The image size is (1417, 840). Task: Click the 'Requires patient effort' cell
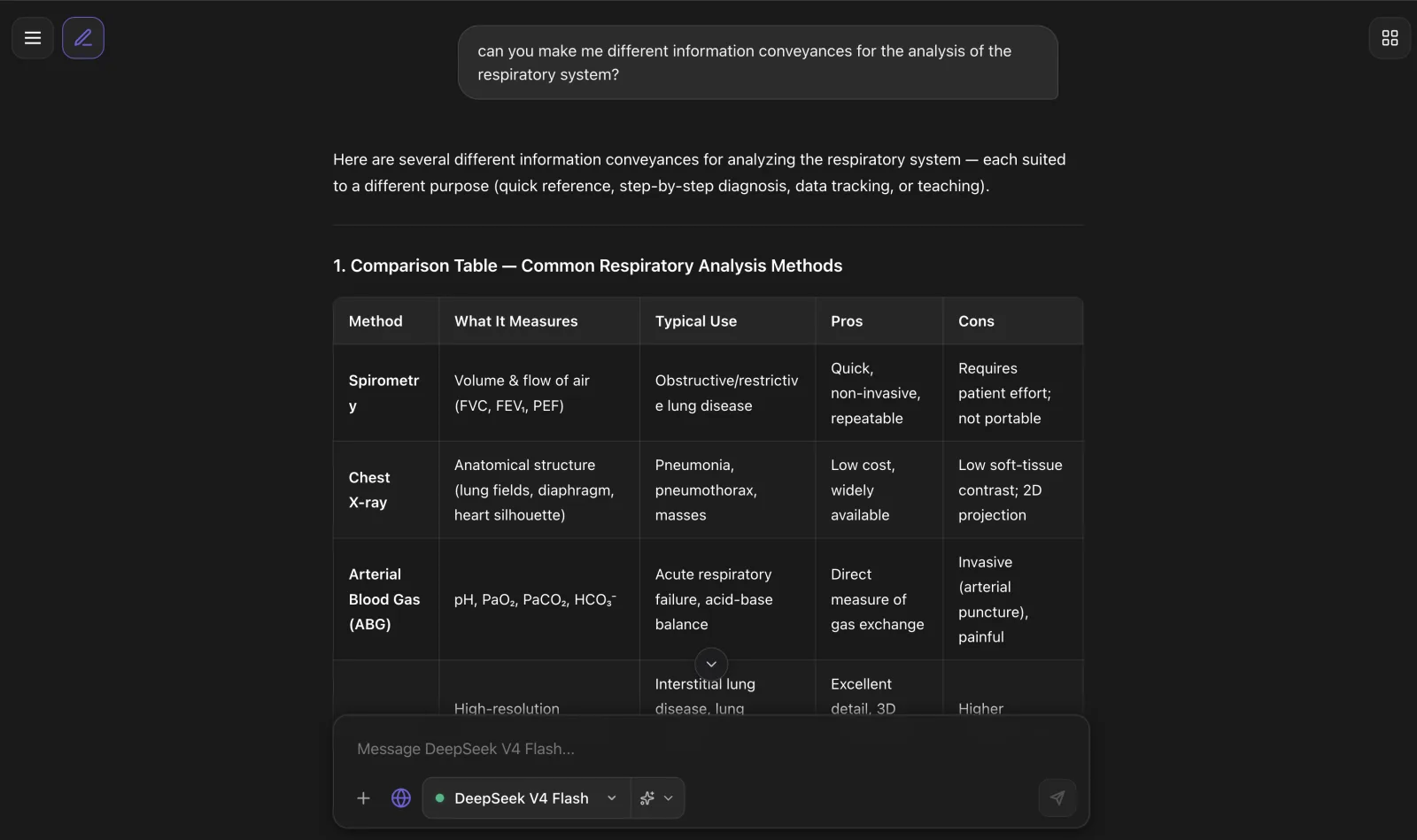coord(1012,393)
